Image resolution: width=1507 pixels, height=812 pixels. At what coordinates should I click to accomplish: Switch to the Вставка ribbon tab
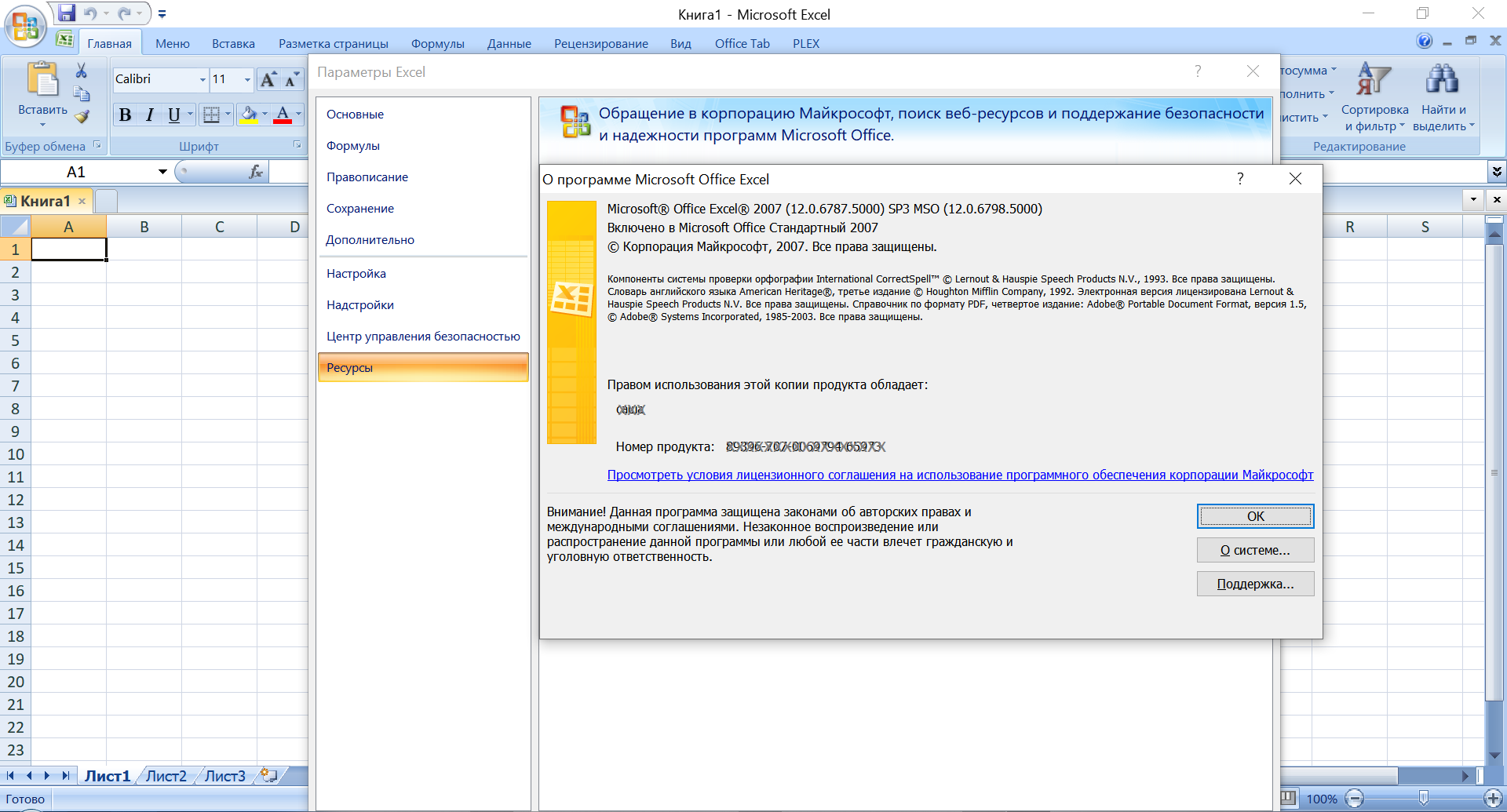click(233, 44)
